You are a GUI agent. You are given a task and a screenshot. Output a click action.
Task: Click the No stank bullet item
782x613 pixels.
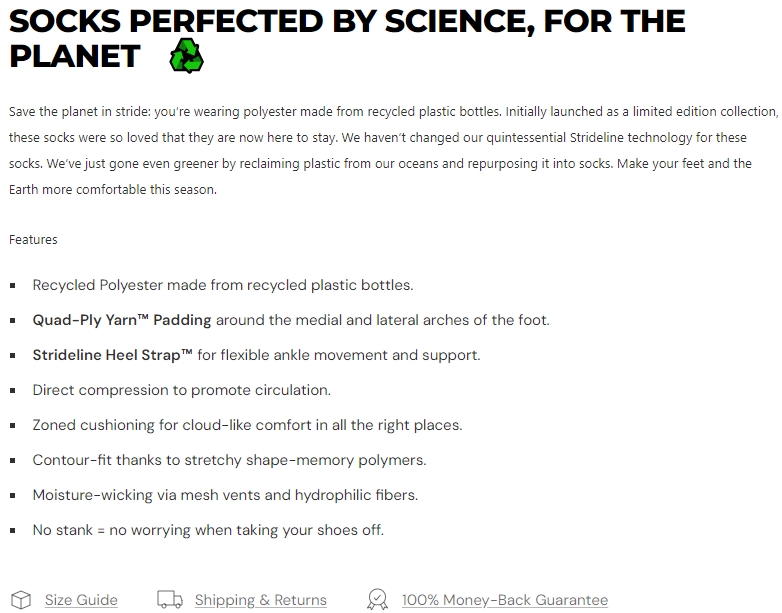click(208, 530)
